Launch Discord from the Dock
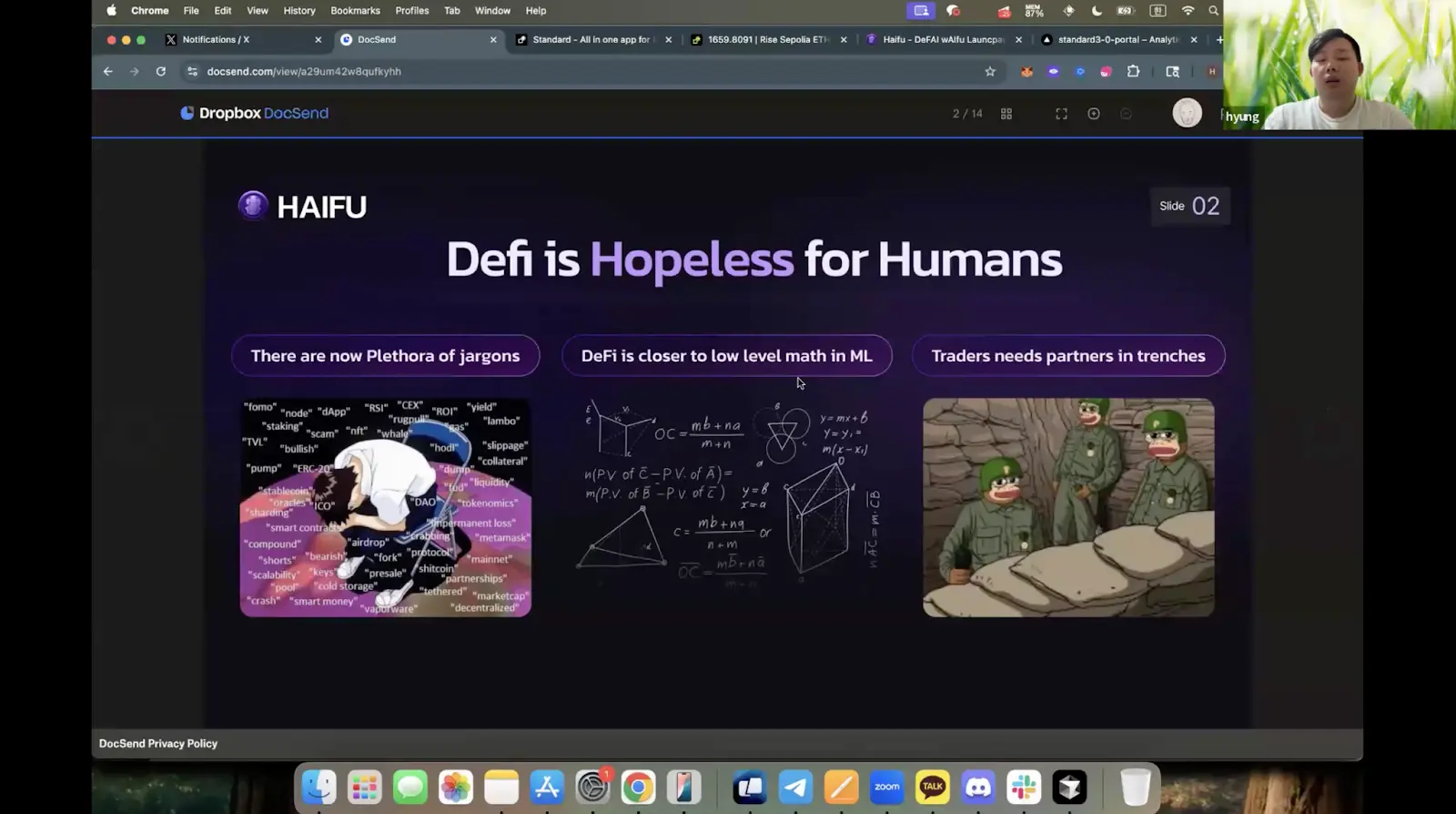 978,787
